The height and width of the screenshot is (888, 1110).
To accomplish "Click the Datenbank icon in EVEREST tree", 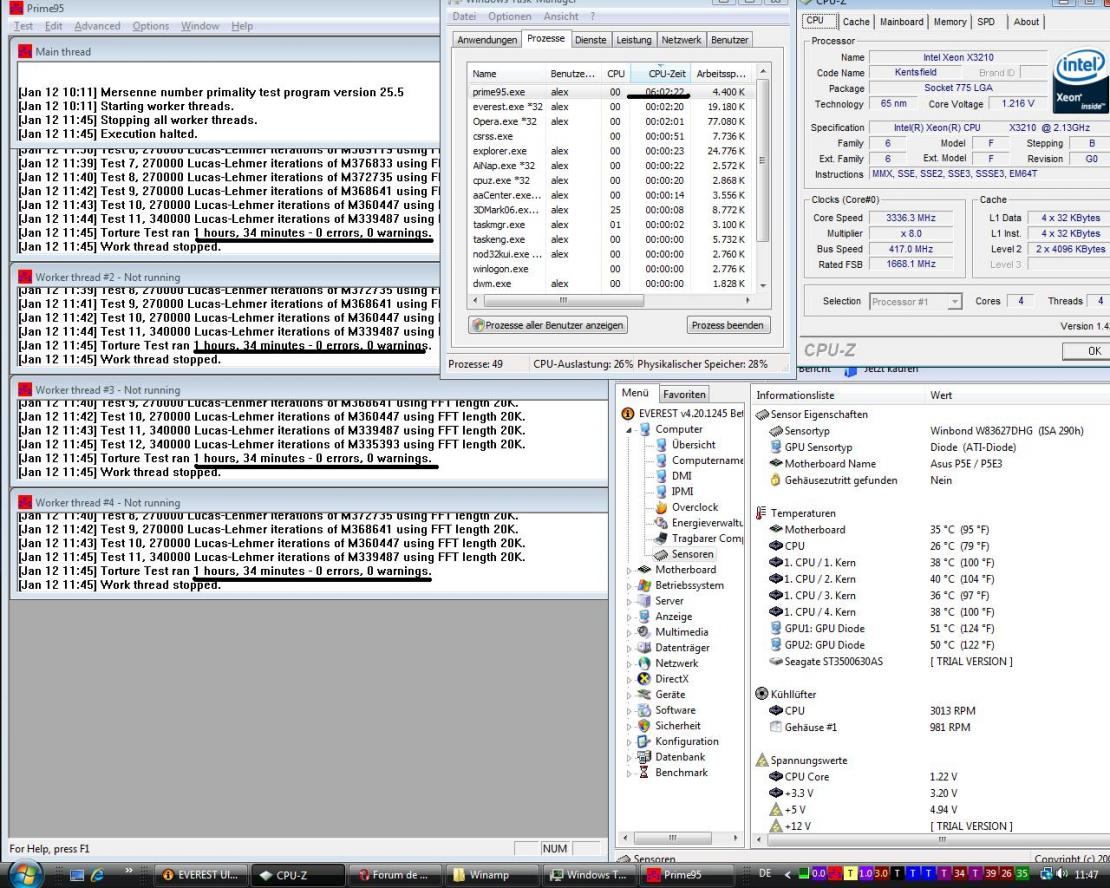I will click(x=644, y=757).
